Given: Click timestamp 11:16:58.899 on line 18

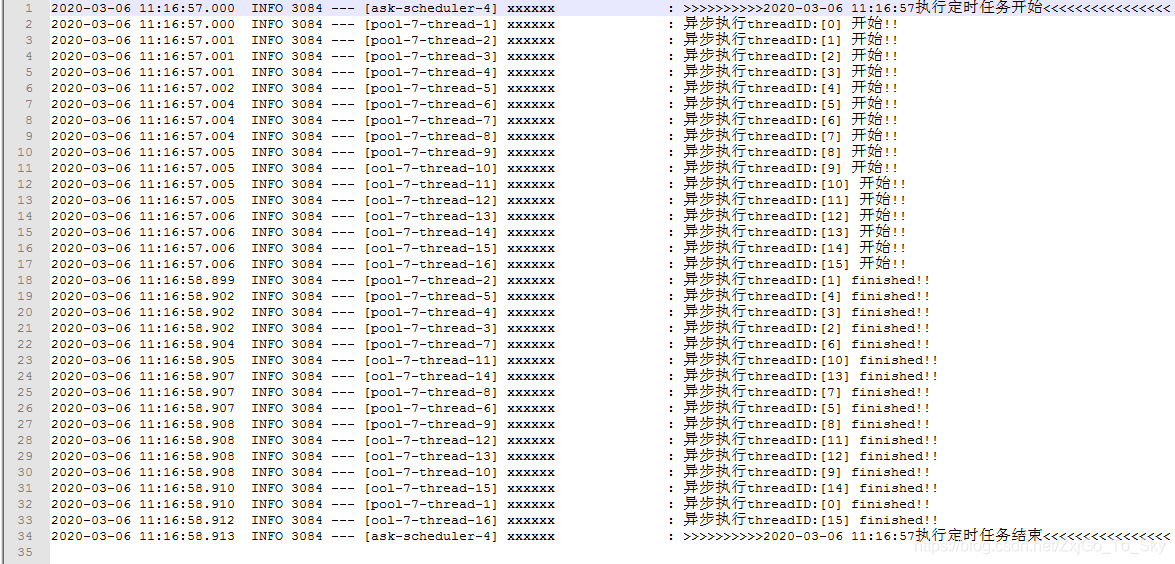Looking at the screenshot, I should point(187,280).
